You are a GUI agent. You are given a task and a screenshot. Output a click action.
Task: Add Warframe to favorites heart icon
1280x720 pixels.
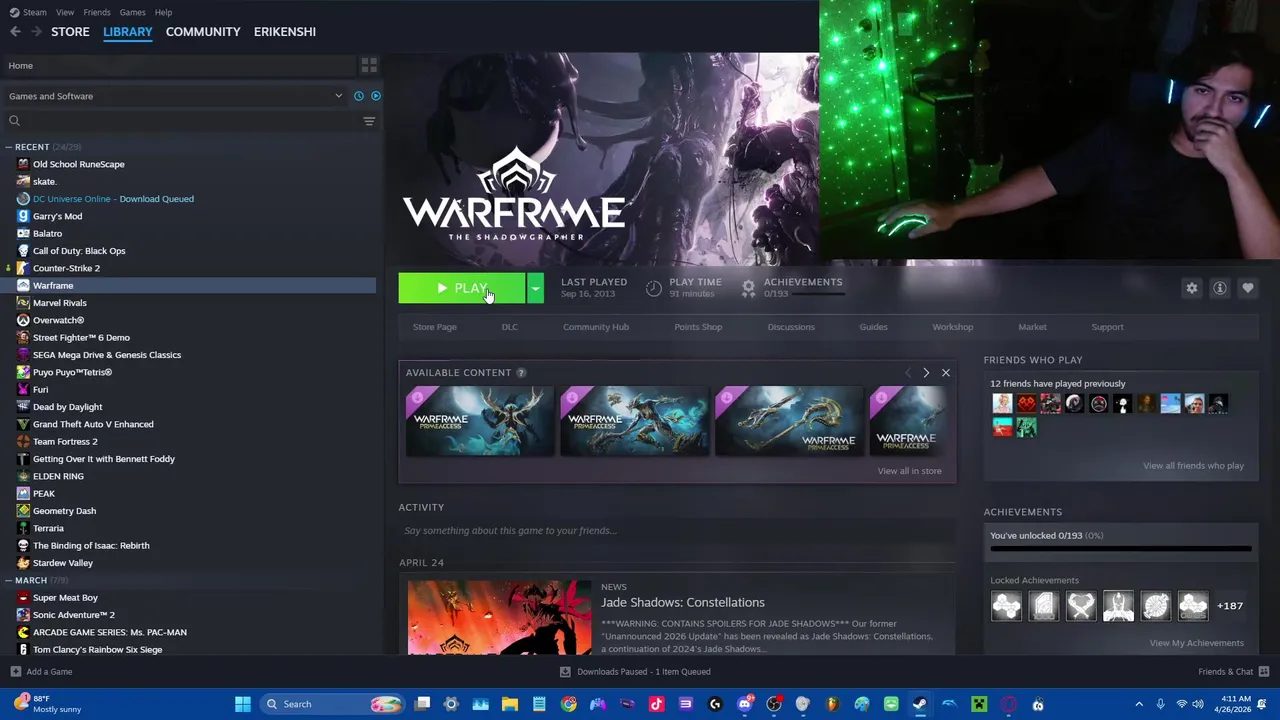coord(1248,288)
